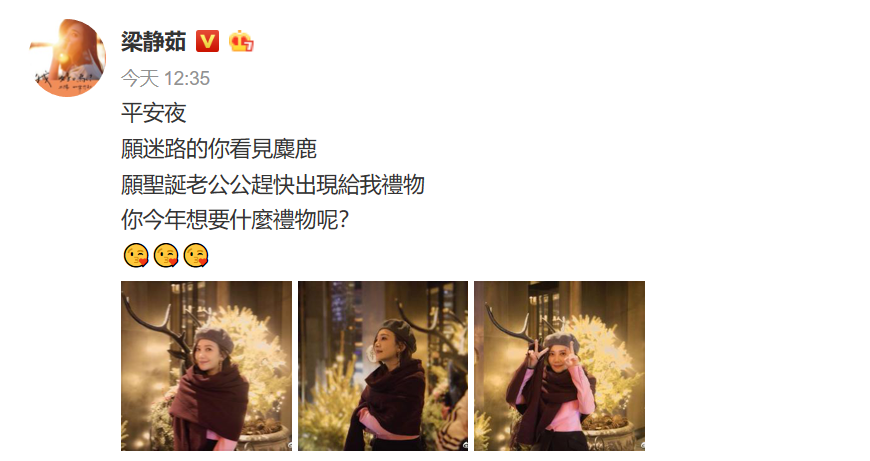Click the first kissing-face emoji
Image resolution: width=870 pixels, height=461 pixels.
(136, 256)
